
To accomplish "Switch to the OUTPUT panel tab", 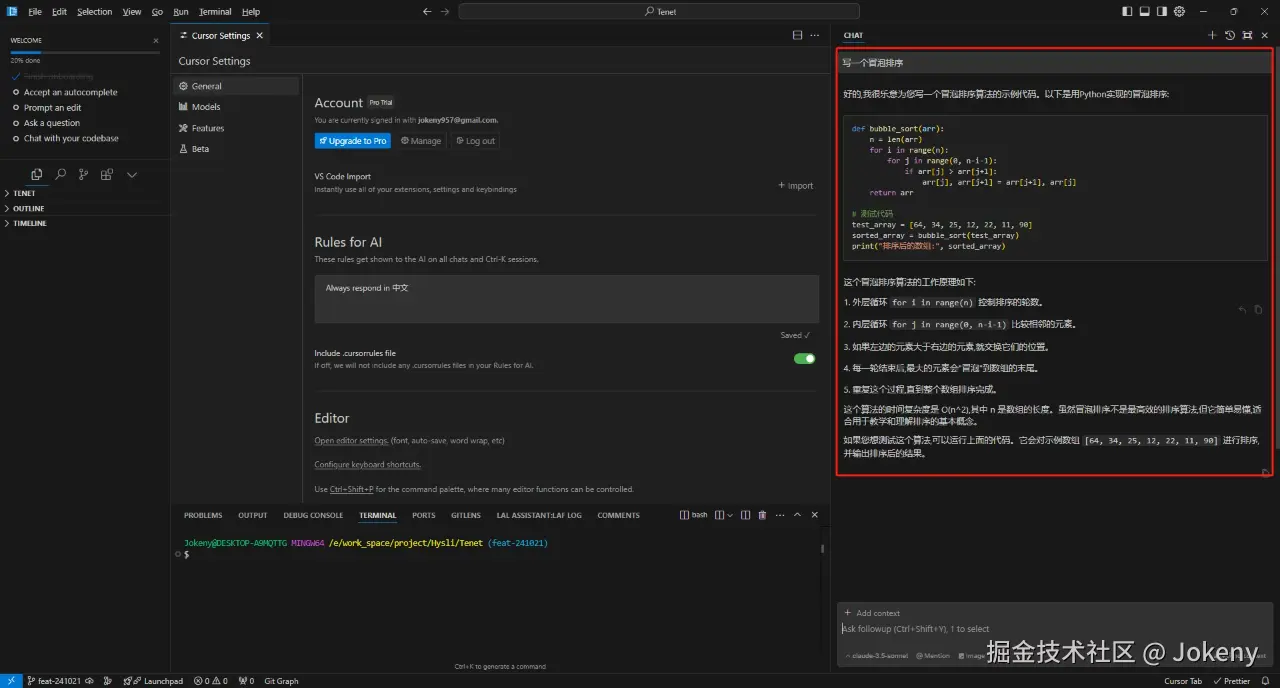I will pyautogui.click(x=253, y=515).
